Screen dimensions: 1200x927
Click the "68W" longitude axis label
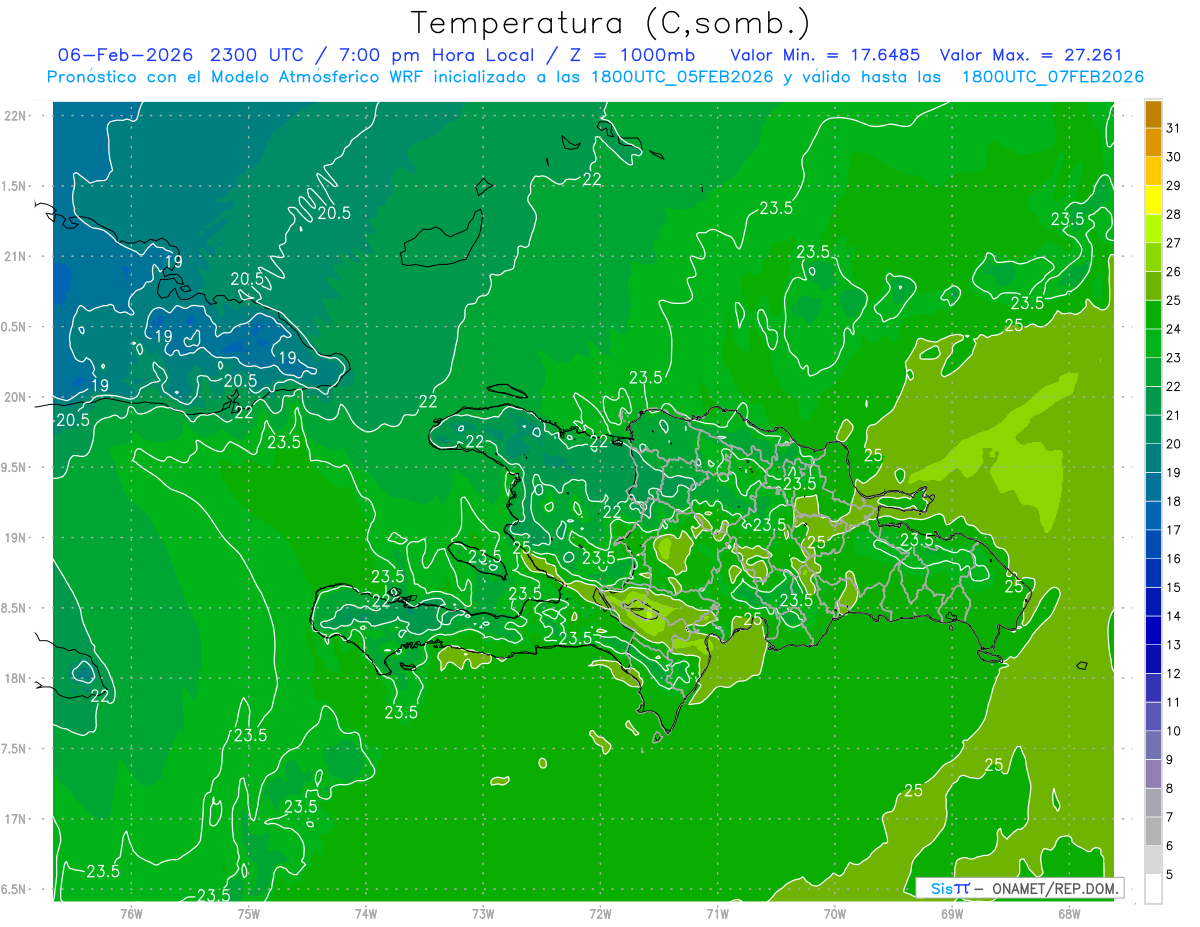1069,913
